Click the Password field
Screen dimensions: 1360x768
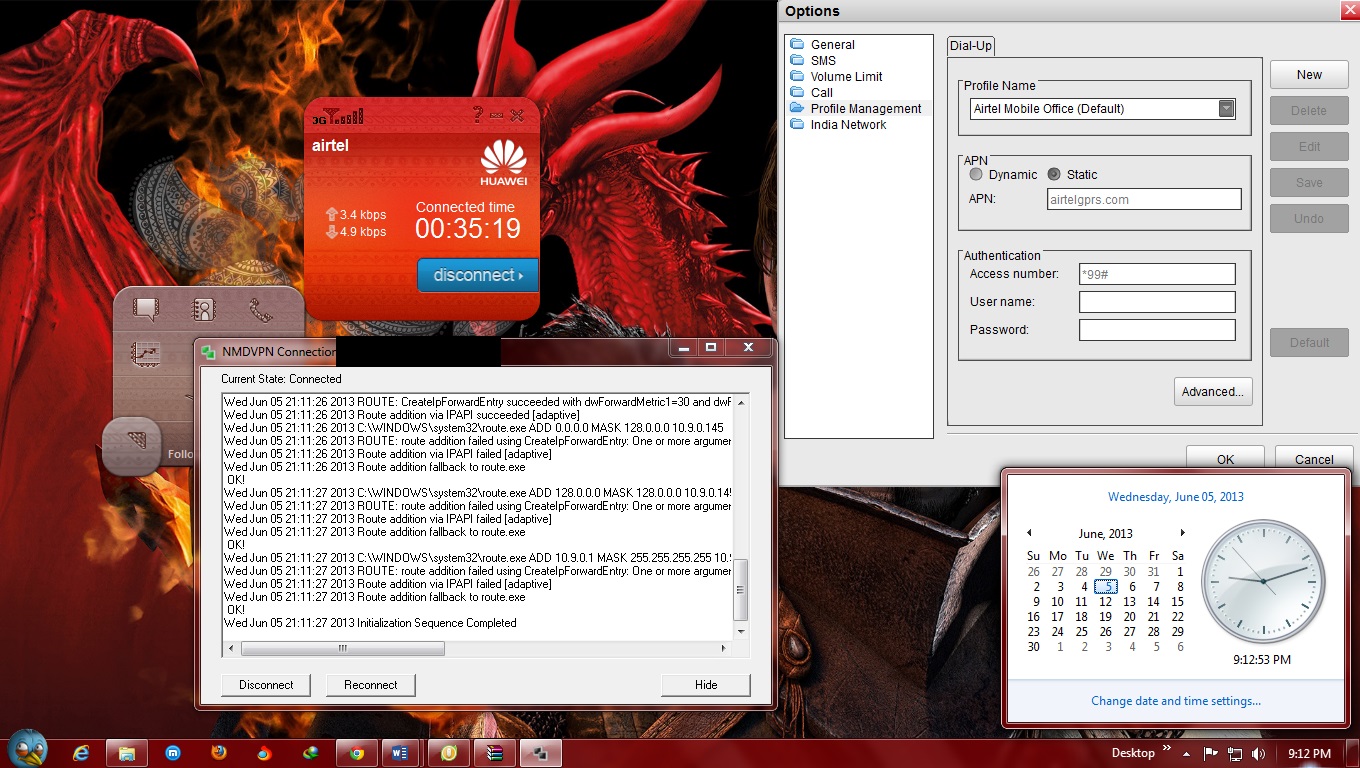(x=1157, y=330)
